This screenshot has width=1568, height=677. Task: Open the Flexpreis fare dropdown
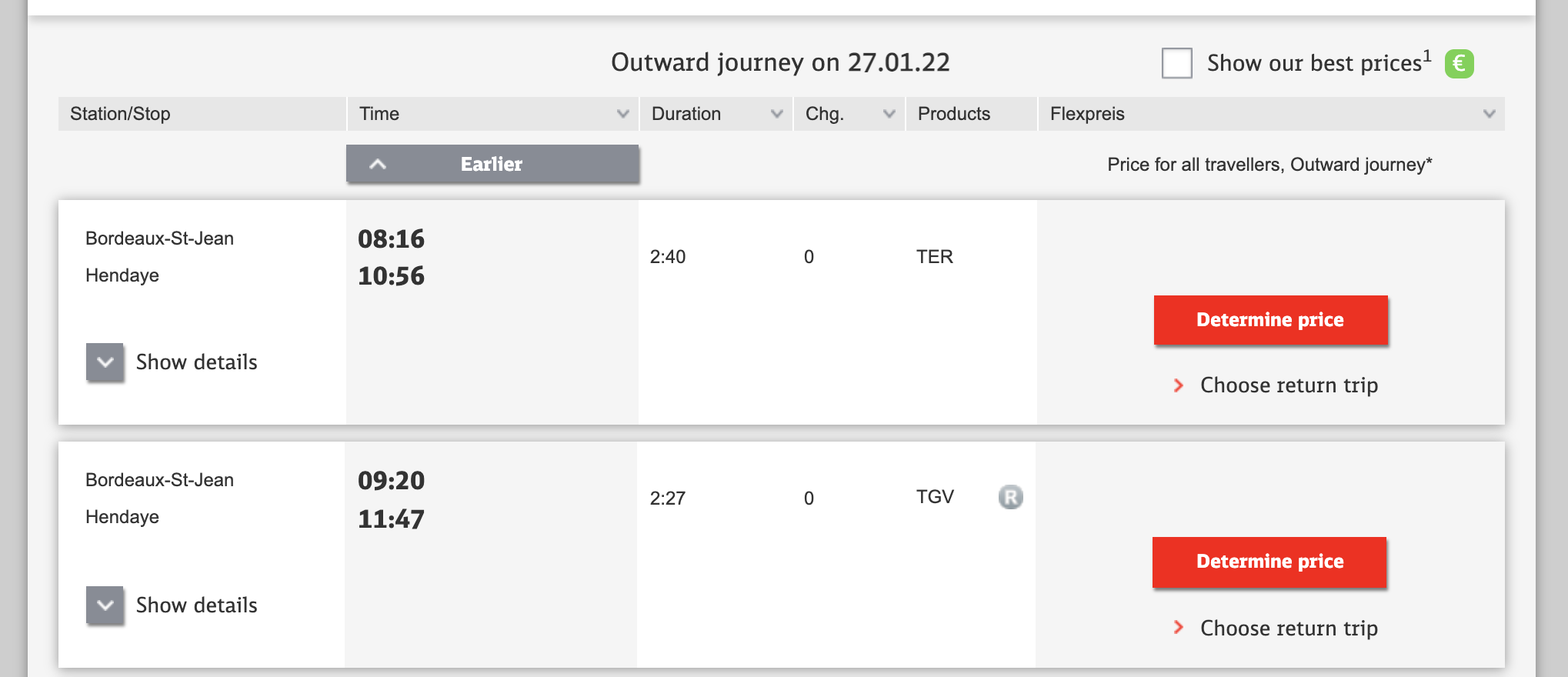(x=1489, y=114)
